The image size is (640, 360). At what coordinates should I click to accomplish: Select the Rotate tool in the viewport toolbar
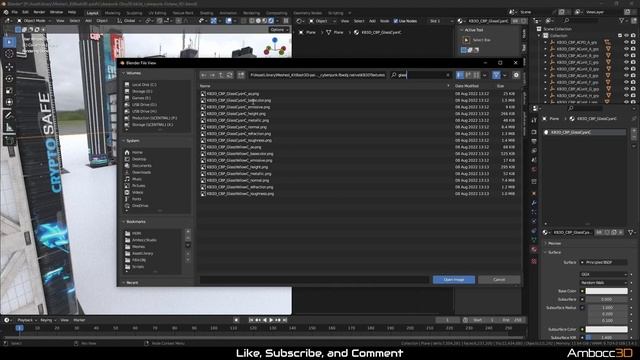point(9,78)
